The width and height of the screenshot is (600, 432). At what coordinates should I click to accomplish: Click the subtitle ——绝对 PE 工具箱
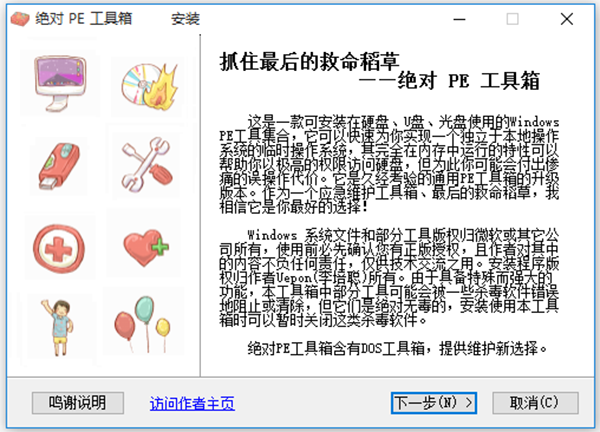click(x=450, y=81)
